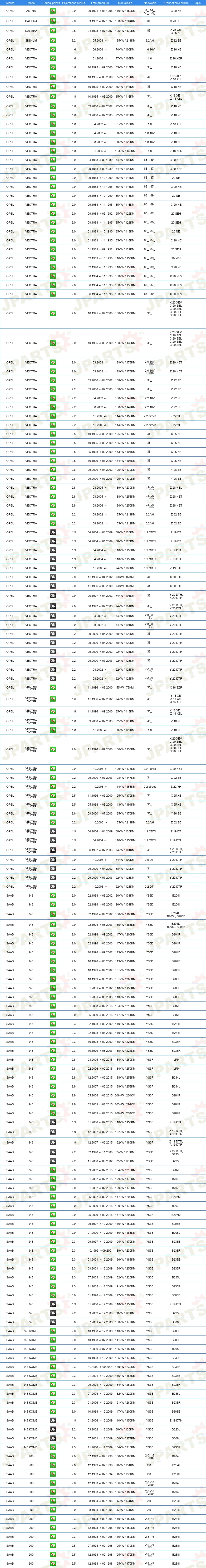Click the Lata produkcji column header
Viewport: 206px width, 1568px height.
point(99,3)
